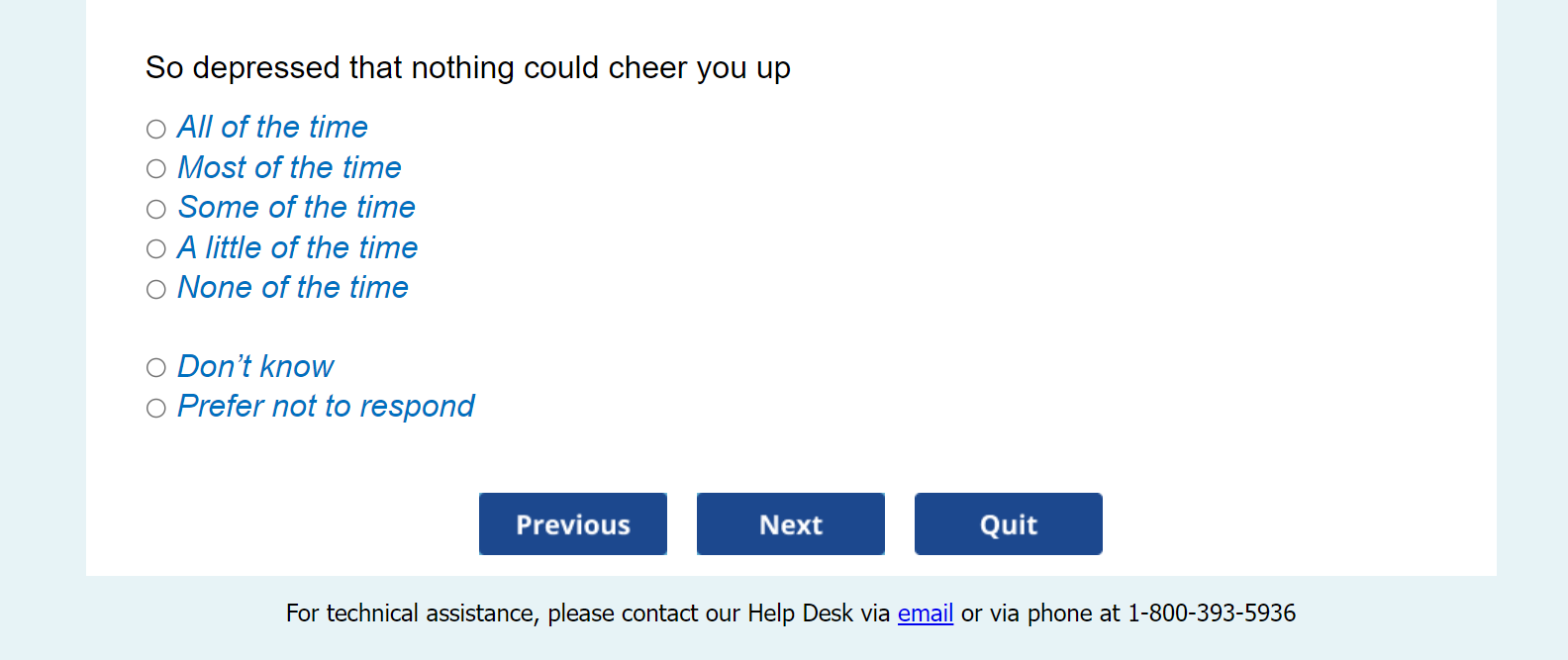This screenshot has height=660, width=1568.
Task: Check the 'Don't know' radio button
Action: coord(156,368)
